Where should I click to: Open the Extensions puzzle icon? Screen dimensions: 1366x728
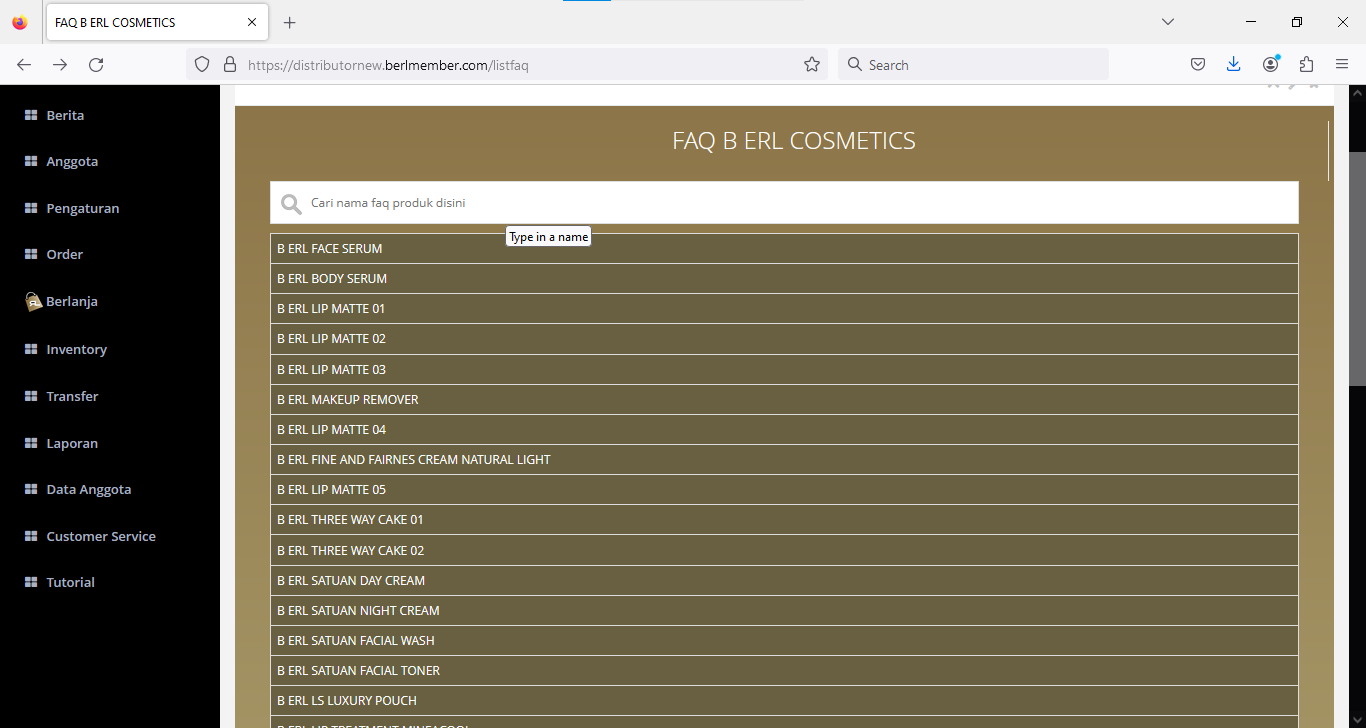(x=1306, y=65)
